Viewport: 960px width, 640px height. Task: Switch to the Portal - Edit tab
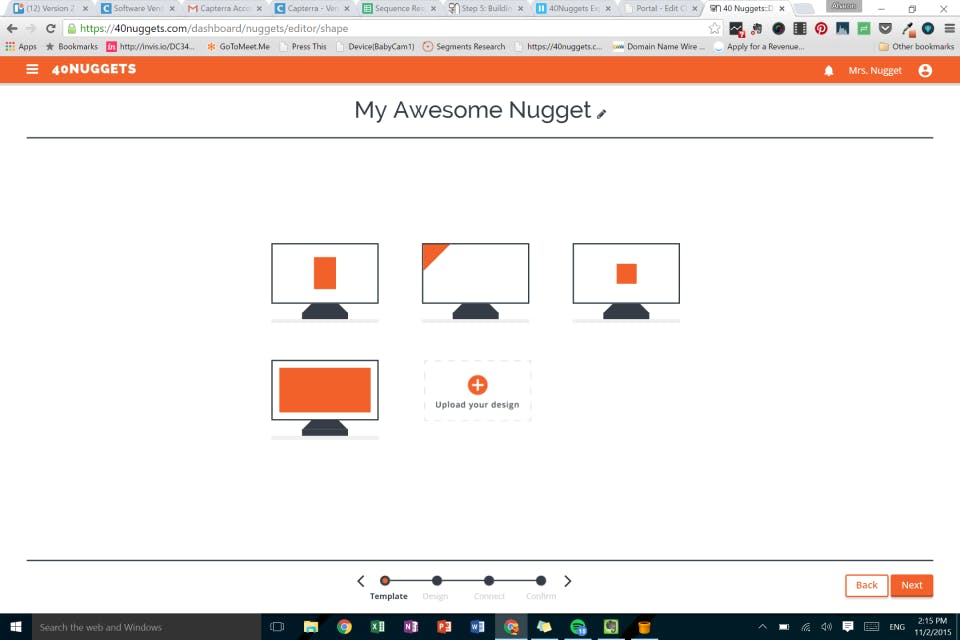click(x=661, y=9)
